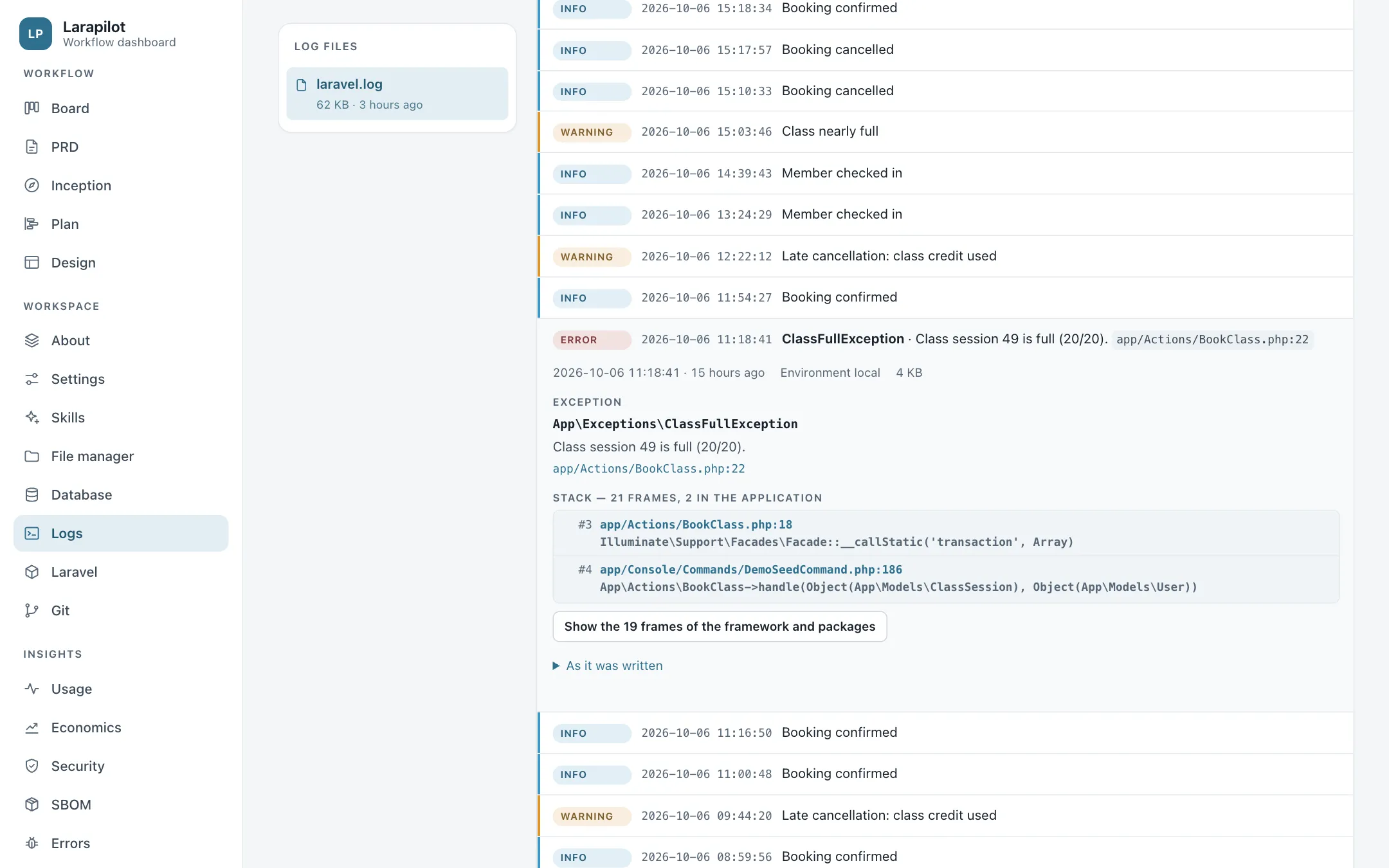Screen dimensions: 1389x868
Task: Click the App\Exceptions\ClassFullException class name
Action: tap(675, 424)
